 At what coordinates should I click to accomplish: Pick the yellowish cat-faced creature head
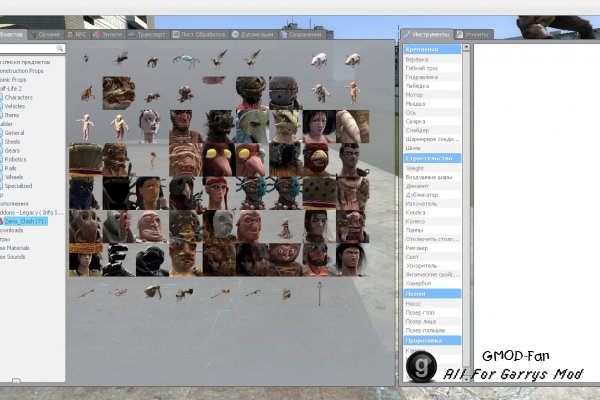(x=286, y=126)
